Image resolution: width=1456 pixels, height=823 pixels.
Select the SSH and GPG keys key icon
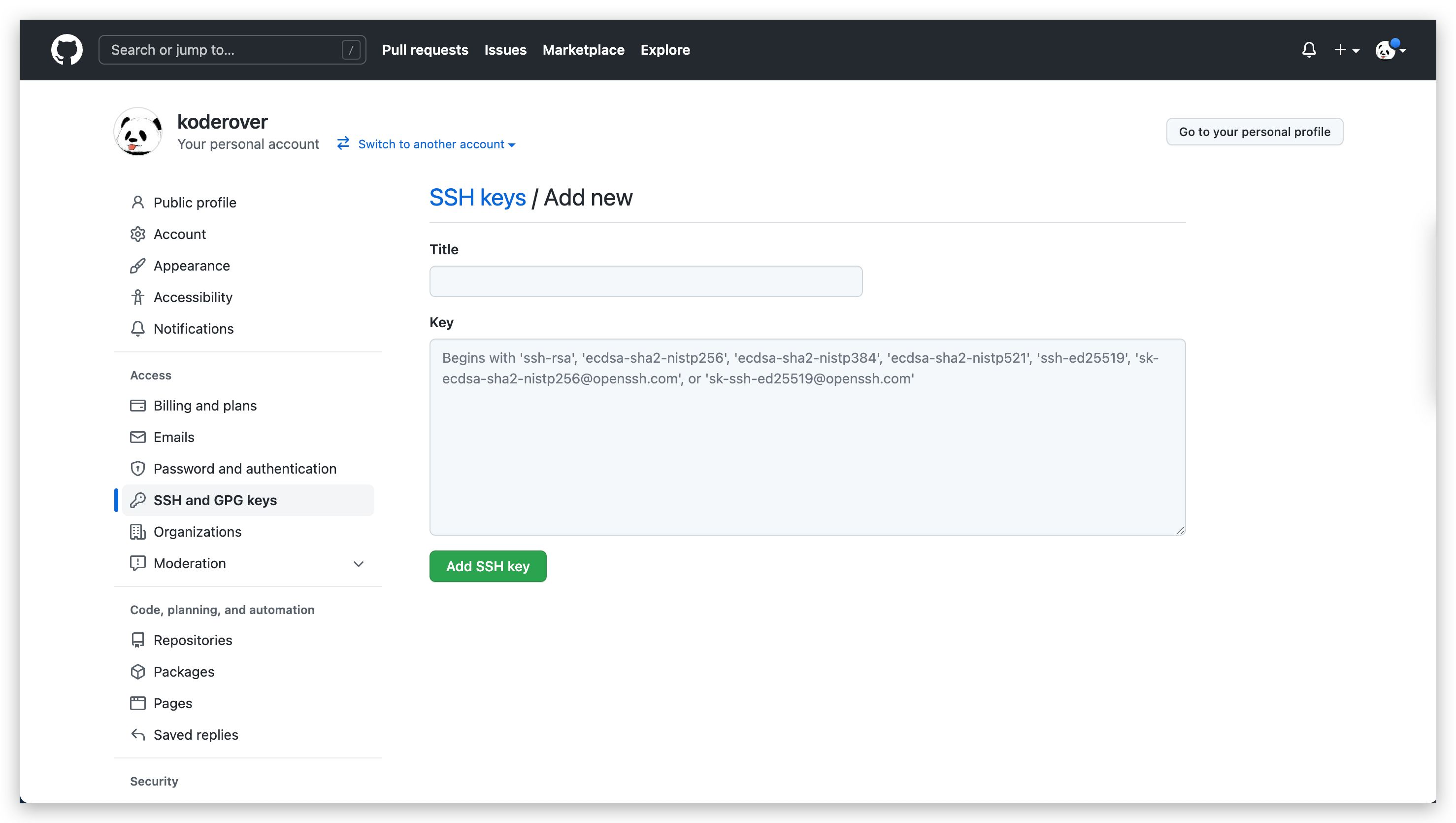pyautogui.click(x=138, y=500)
